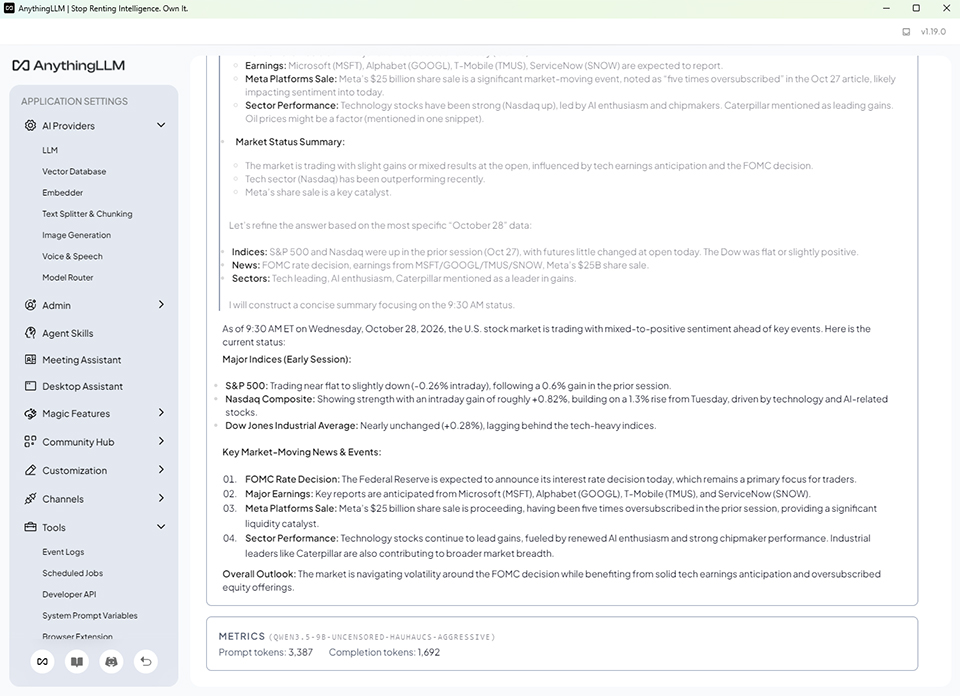Open documentation via the book icon

pos(77,662)
